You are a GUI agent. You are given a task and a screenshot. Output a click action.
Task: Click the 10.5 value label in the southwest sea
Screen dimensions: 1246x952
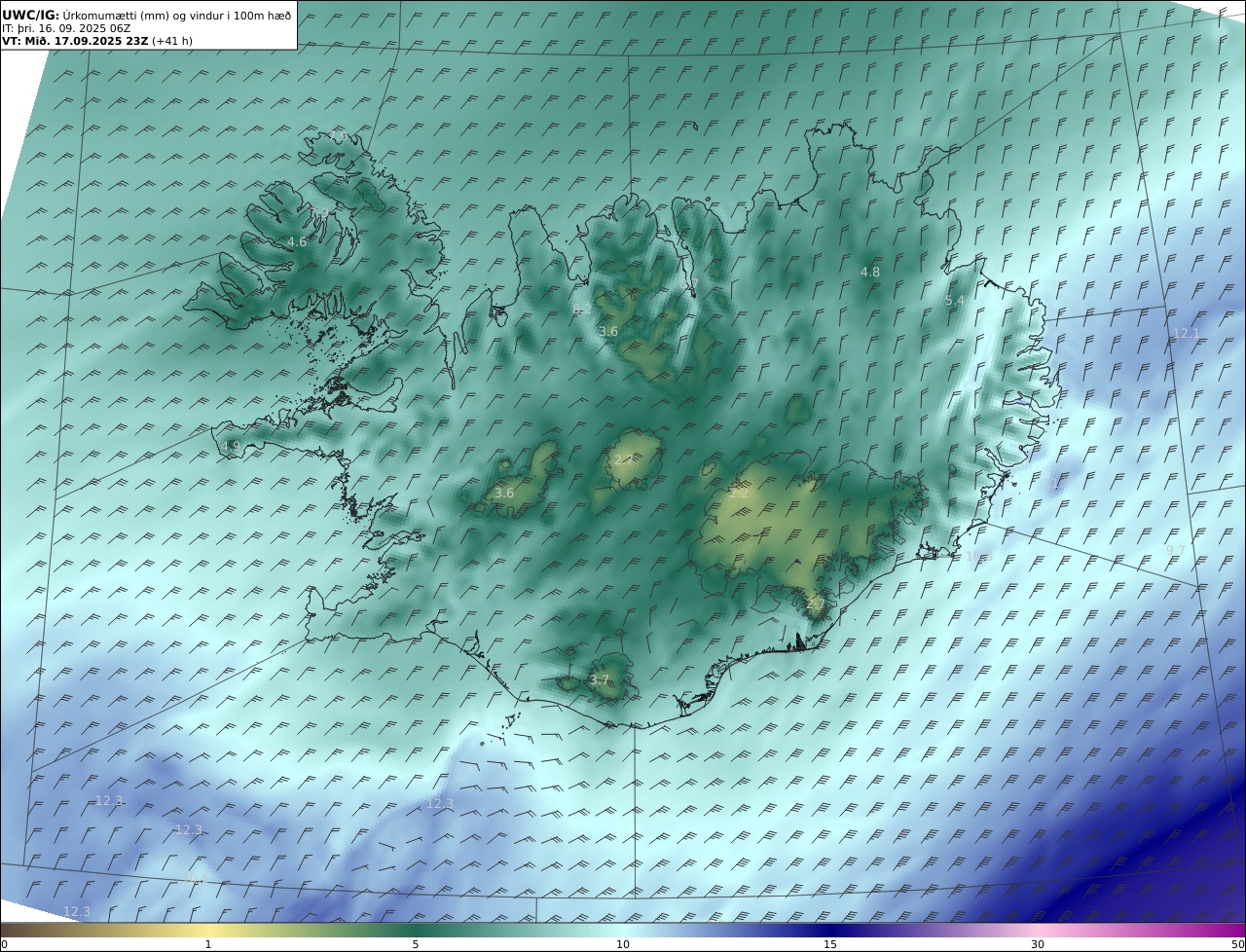(x=195, y=878)
